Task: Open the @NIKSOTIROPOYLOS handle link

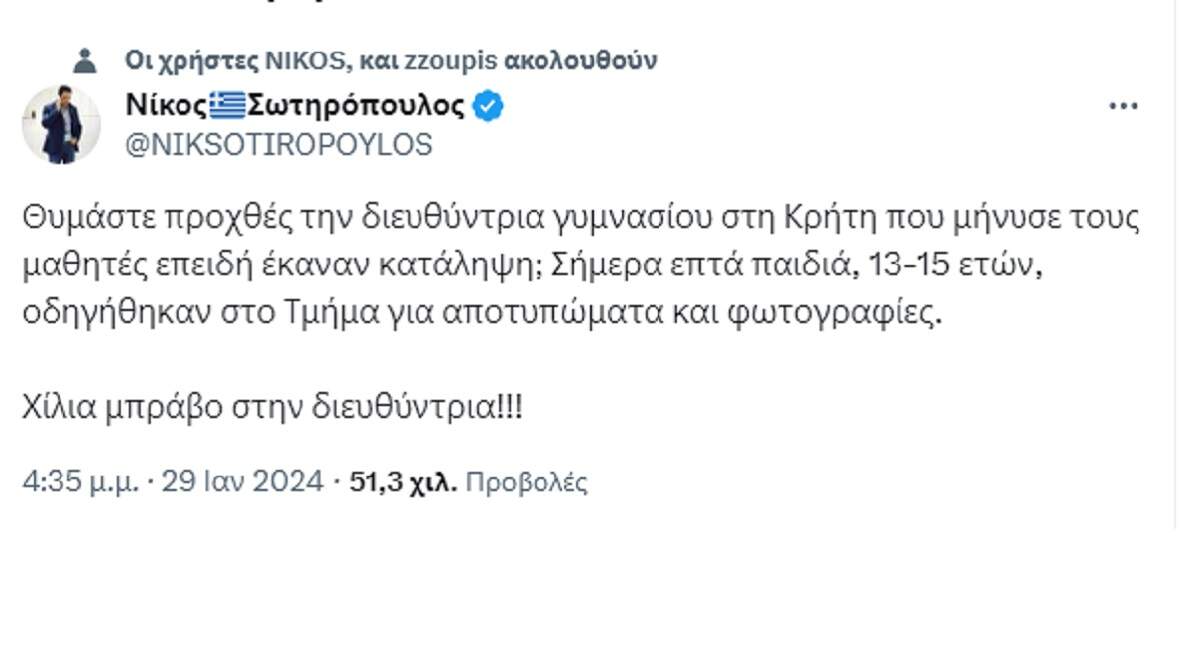Action: tap(279, 145)
